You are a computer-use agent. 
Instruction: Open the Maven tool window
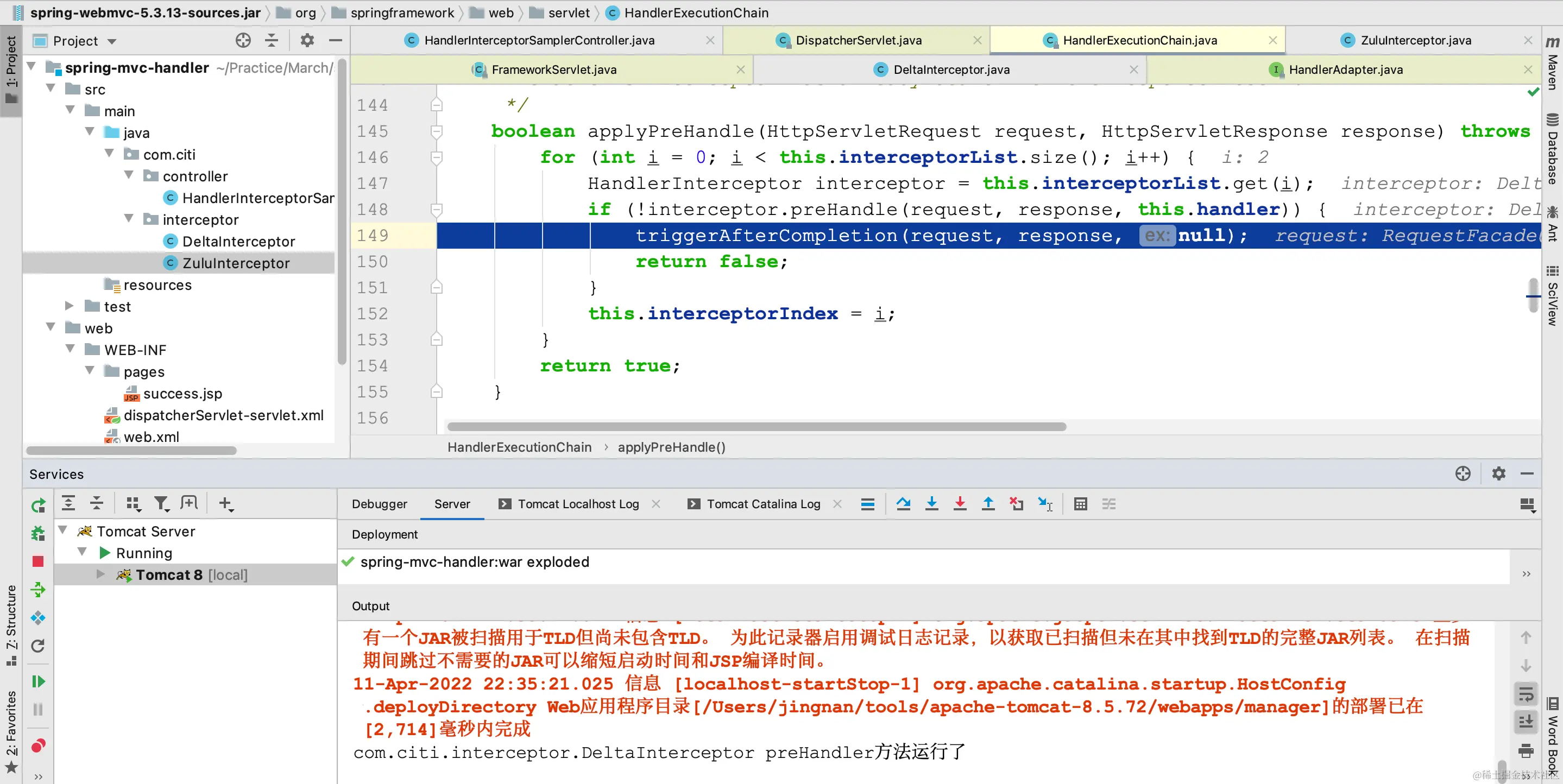click(x=1552, y=62)
